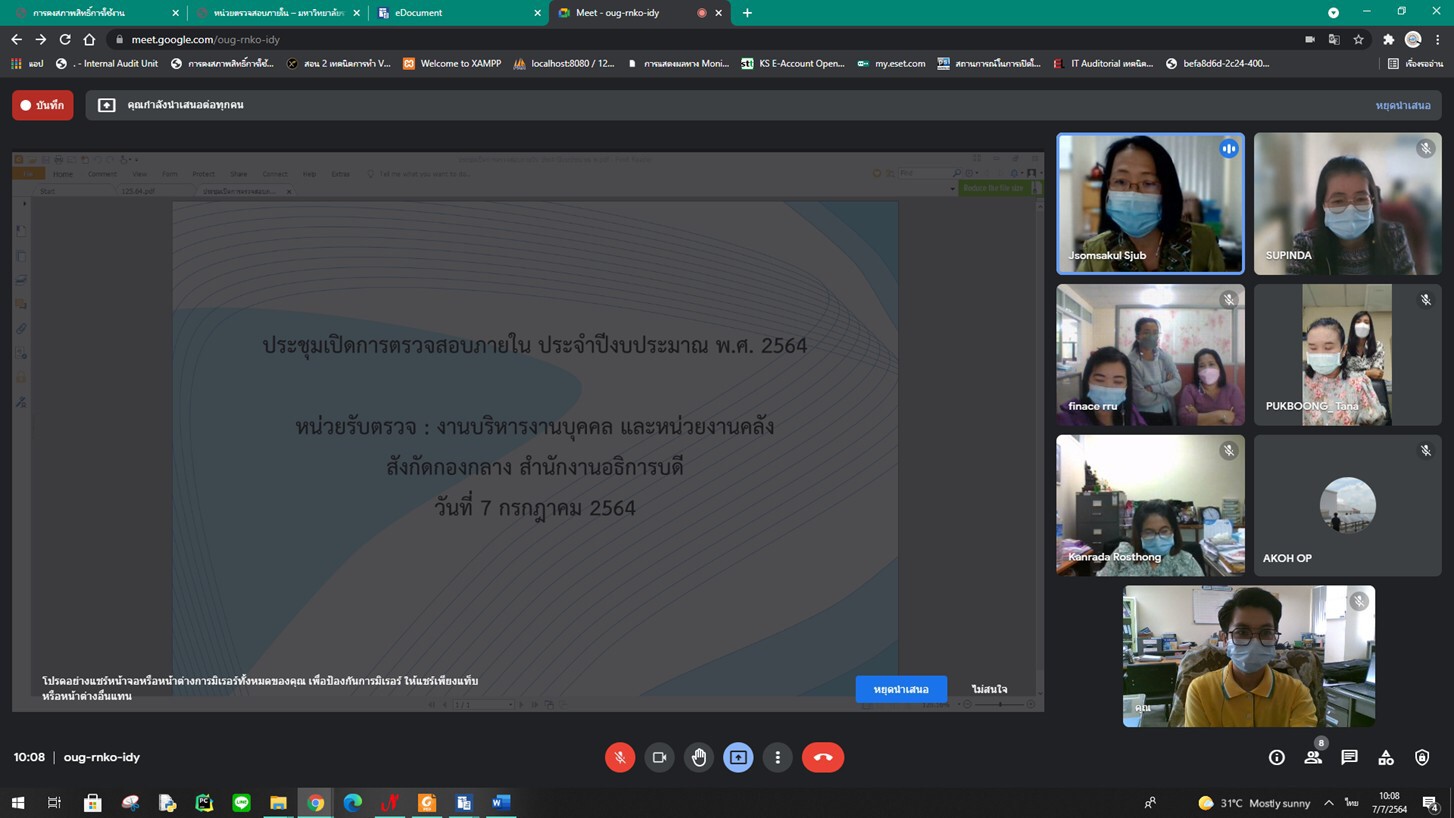Click the red recording indicator button
This screenshot has height=818, width=1454.
click(x=43, y=105)
